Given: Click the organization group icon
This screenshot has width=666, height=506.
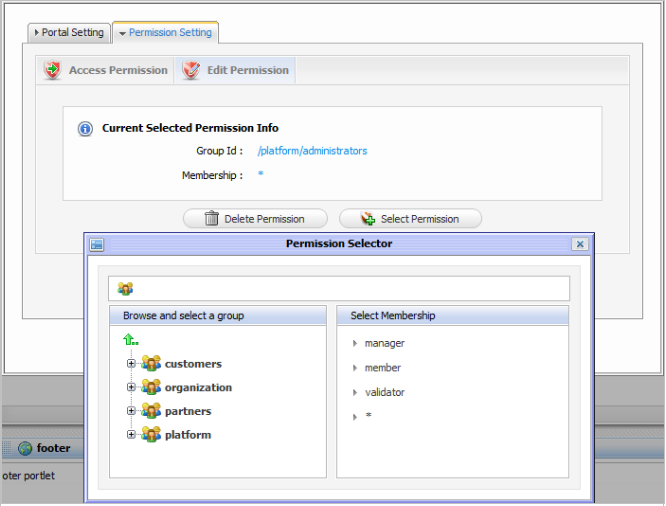Looking at the screenshot, I should pyautogui.click(x=151, y=387).
